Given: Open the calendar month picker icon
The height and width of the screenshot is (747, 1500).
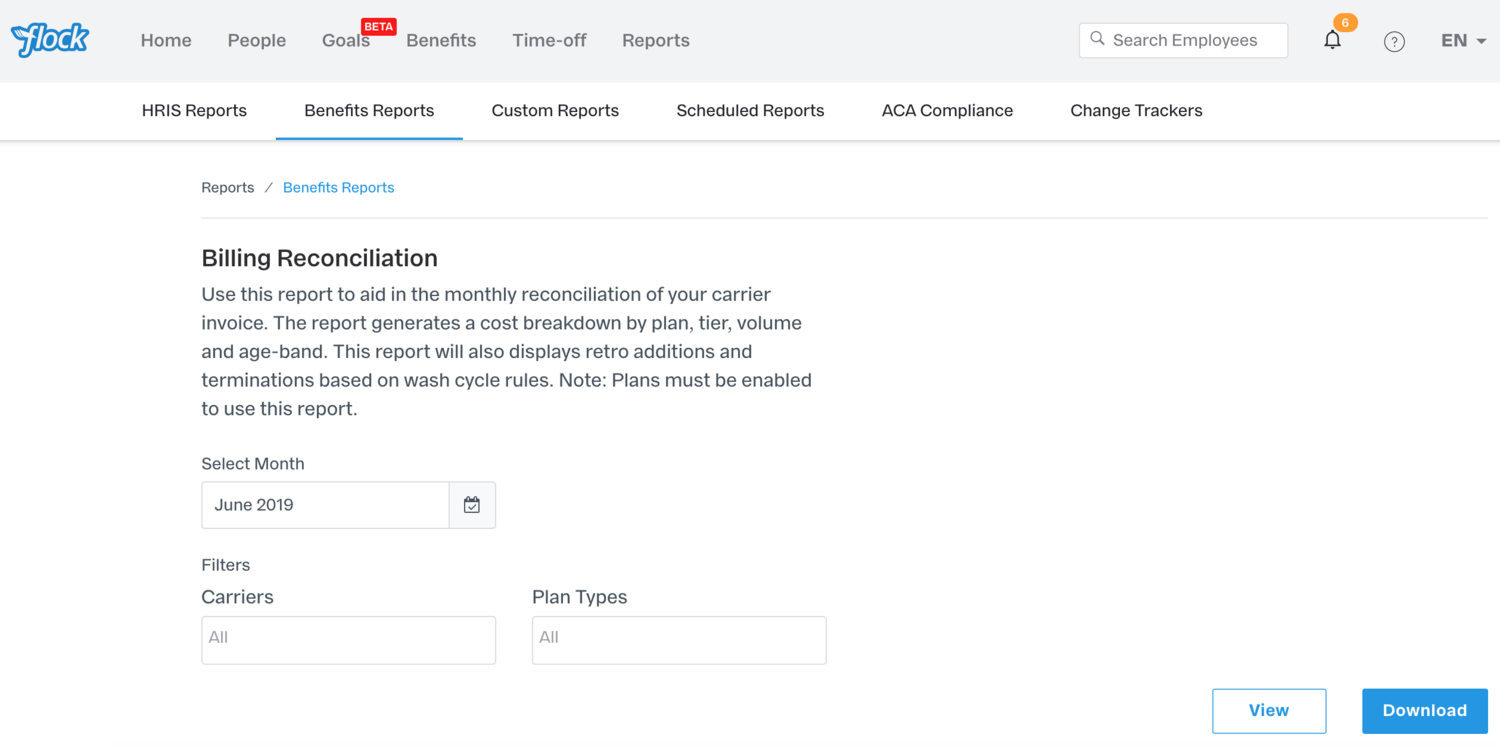Looking at the screenshot, I should (x=472, y=505).
